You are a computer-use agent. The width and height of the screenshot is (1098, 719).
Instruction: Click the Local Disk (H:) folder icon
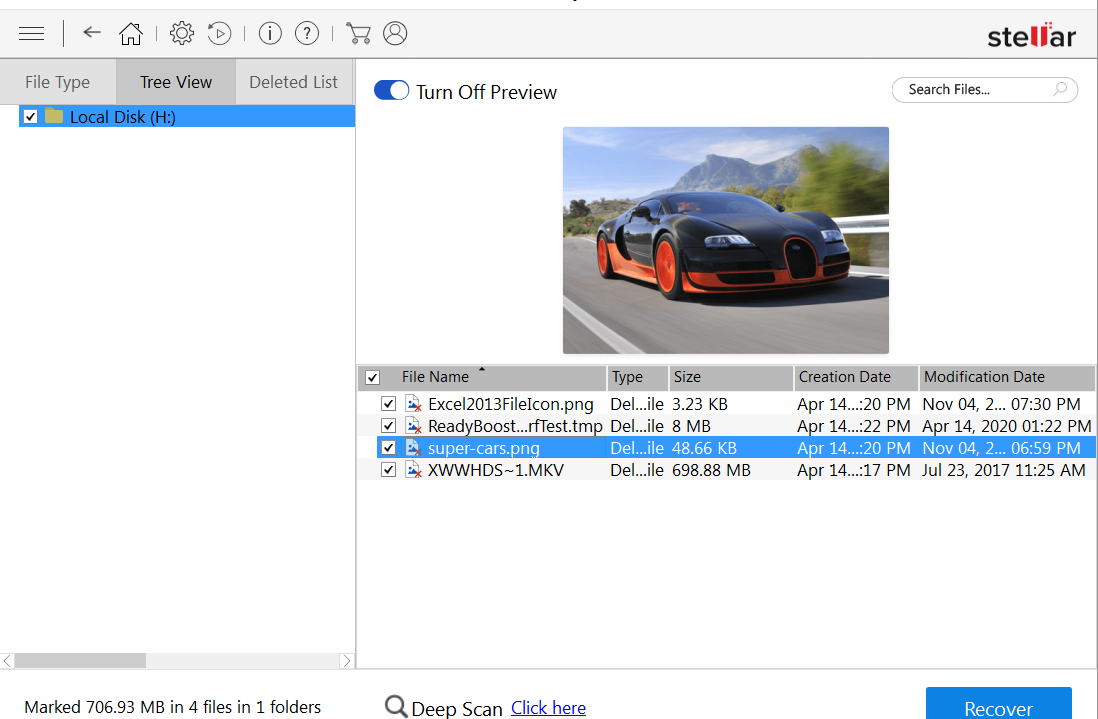pyautogui.click(x=54, y=116)
